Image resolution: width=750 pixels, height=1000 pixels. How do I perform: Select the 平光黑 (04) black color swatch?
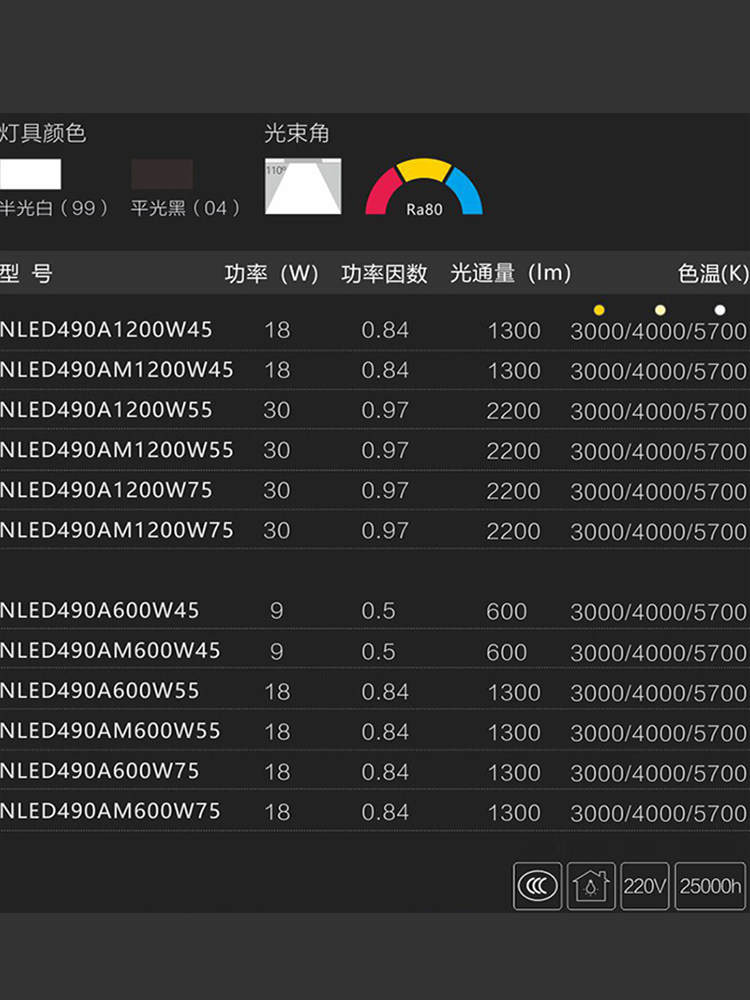point(162,174)
